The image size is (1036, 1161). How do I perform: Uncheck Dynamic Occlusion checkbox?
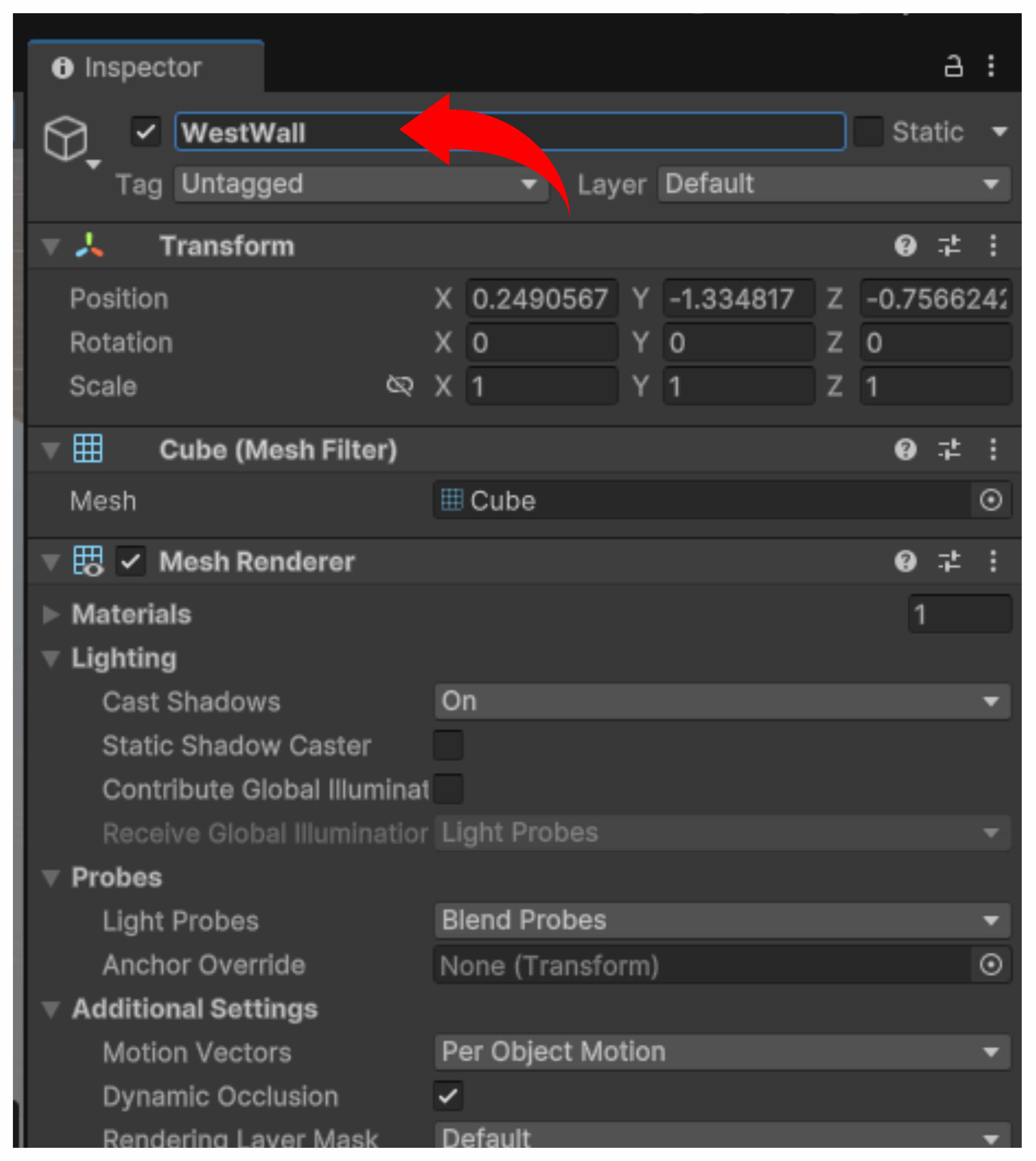[448, 1096]
